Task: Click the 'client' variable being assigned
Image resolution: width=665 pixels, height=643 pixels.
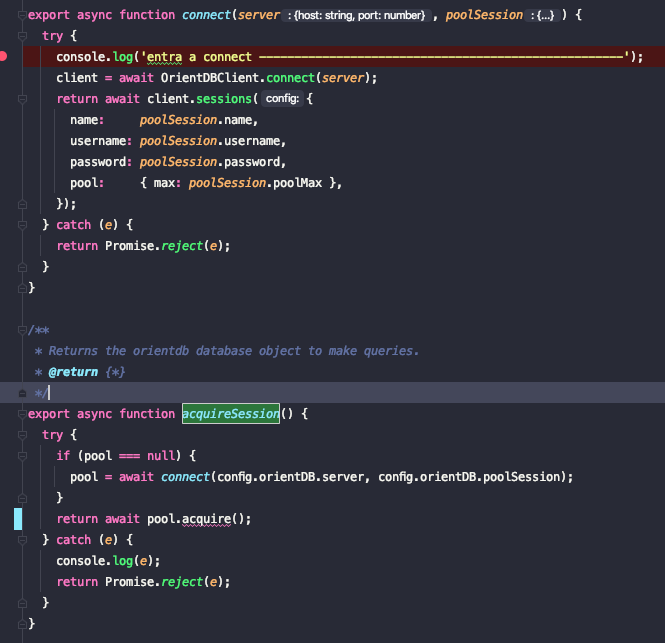Action: tap(77, 78)
